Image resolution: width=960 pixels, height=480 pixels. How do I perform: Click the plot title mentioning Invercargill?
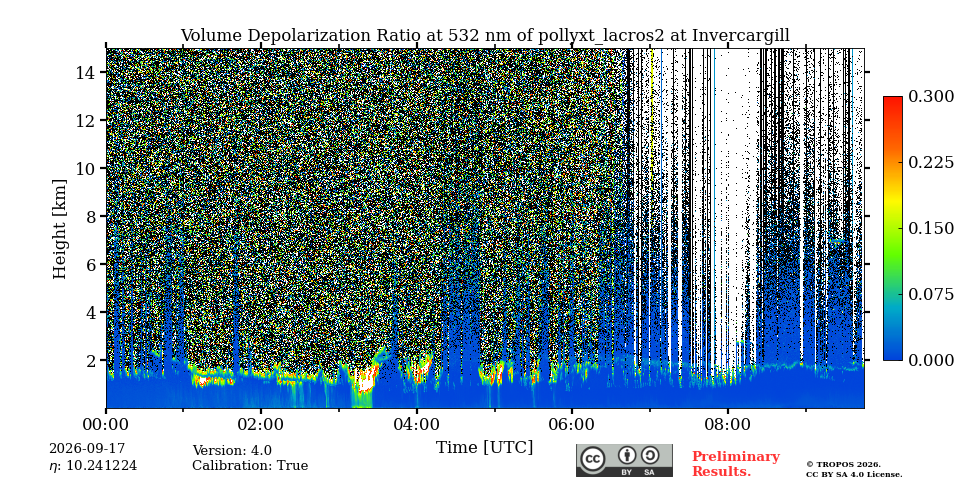(485, 36)
